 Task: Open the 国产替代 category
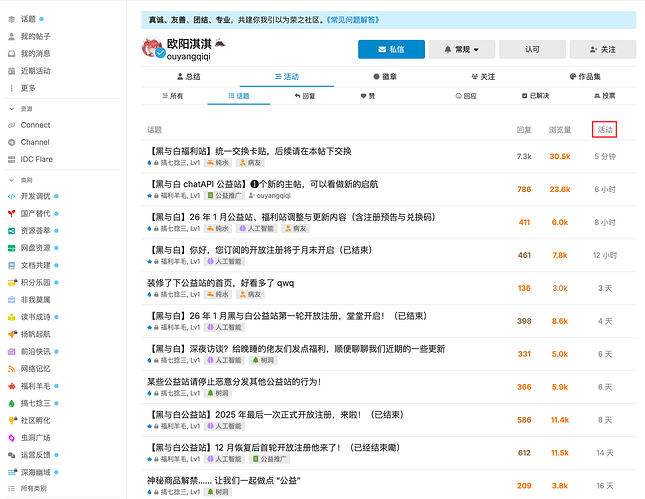coord(35,214)
